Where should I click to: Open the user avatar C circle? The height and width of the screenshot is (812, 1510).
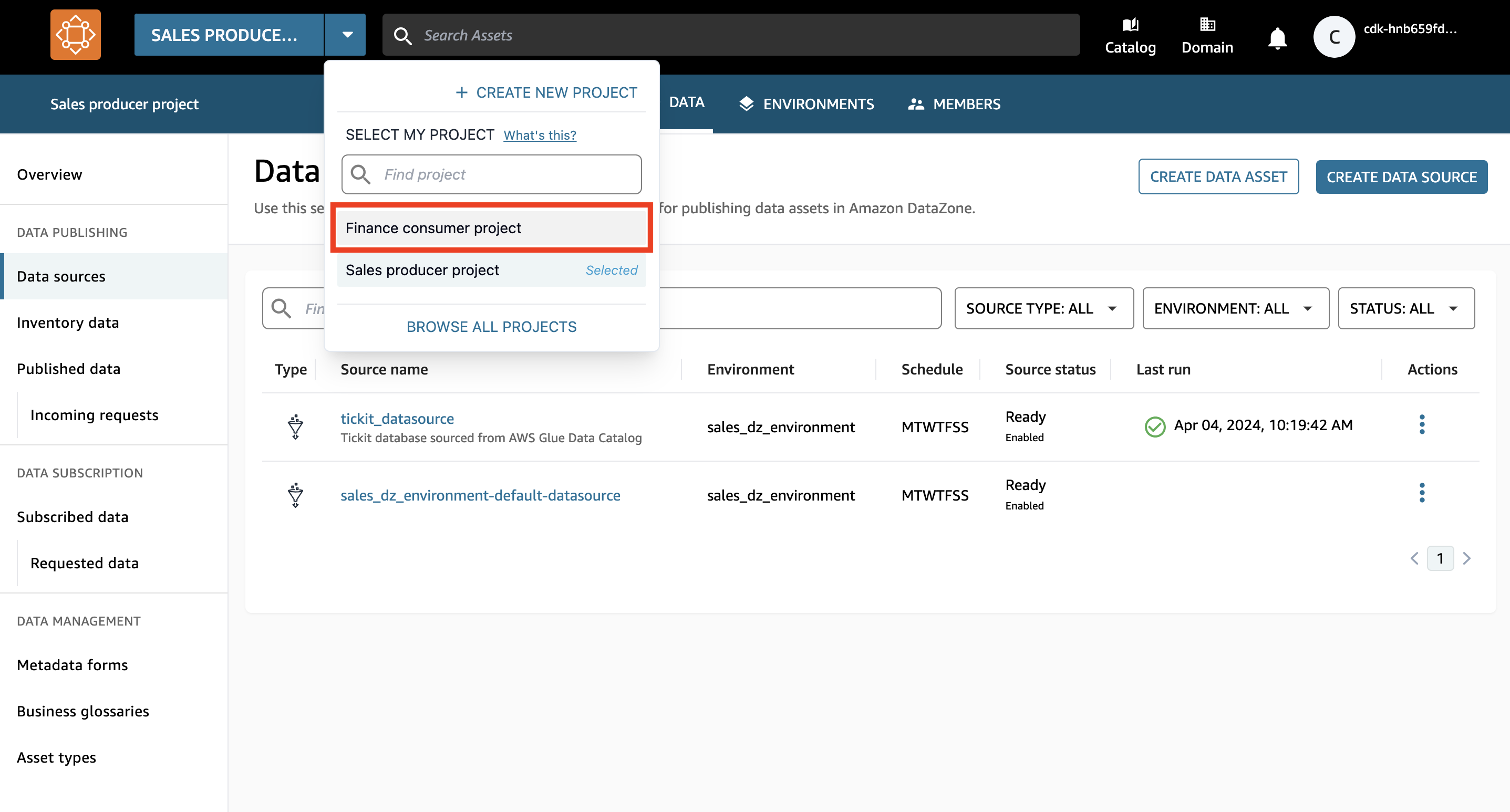1333,36
